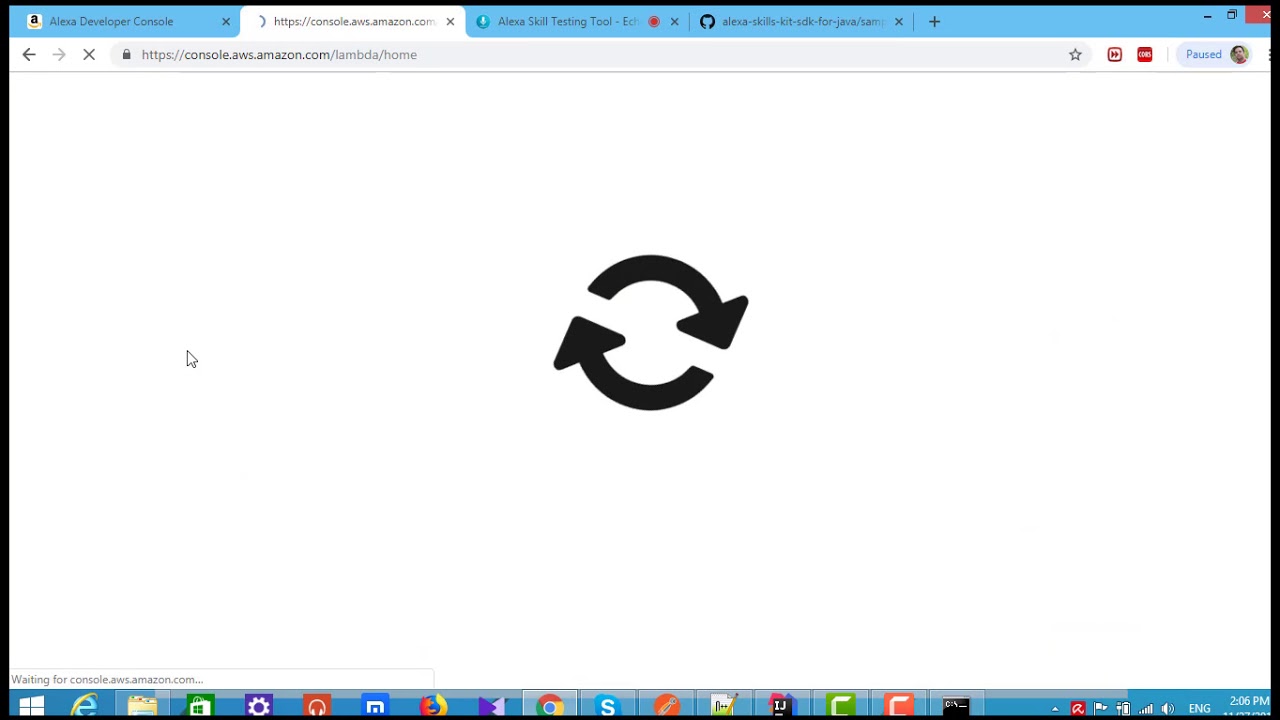Image resolution: width=1280 pixels, height=720 pixels.
Task: Close the Alexa Developer Console tab
Action: (x=226, y=21)
